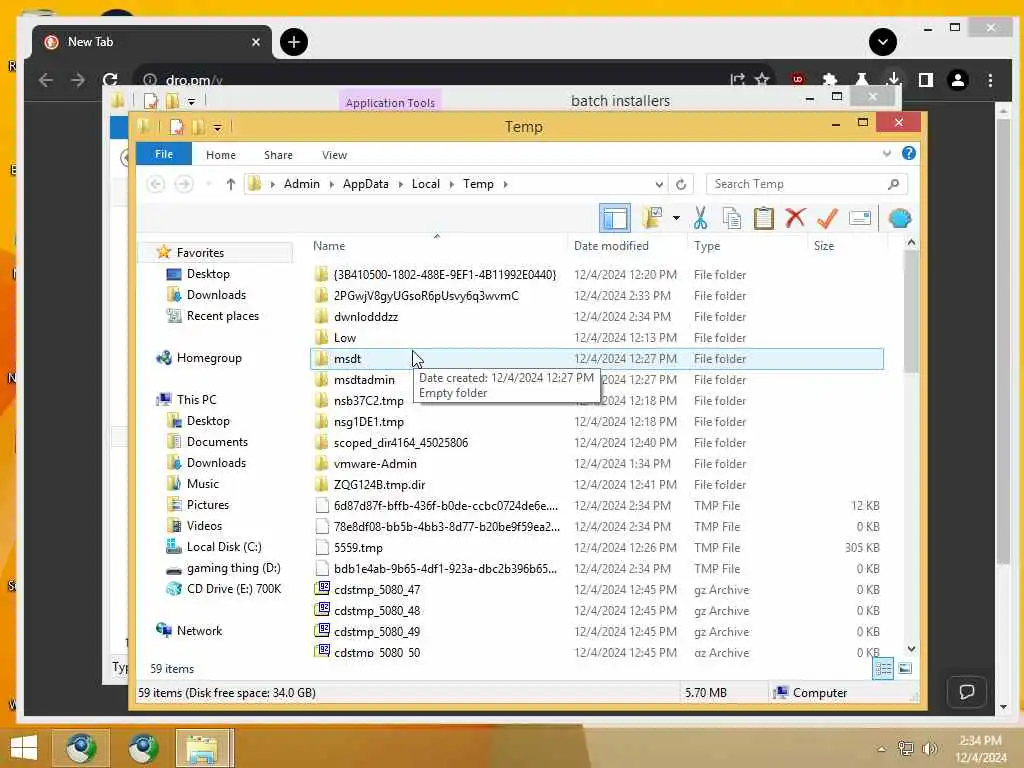Navigate to AppData in the address bar
Screen dimensions: 1024x768
point(366,184)
